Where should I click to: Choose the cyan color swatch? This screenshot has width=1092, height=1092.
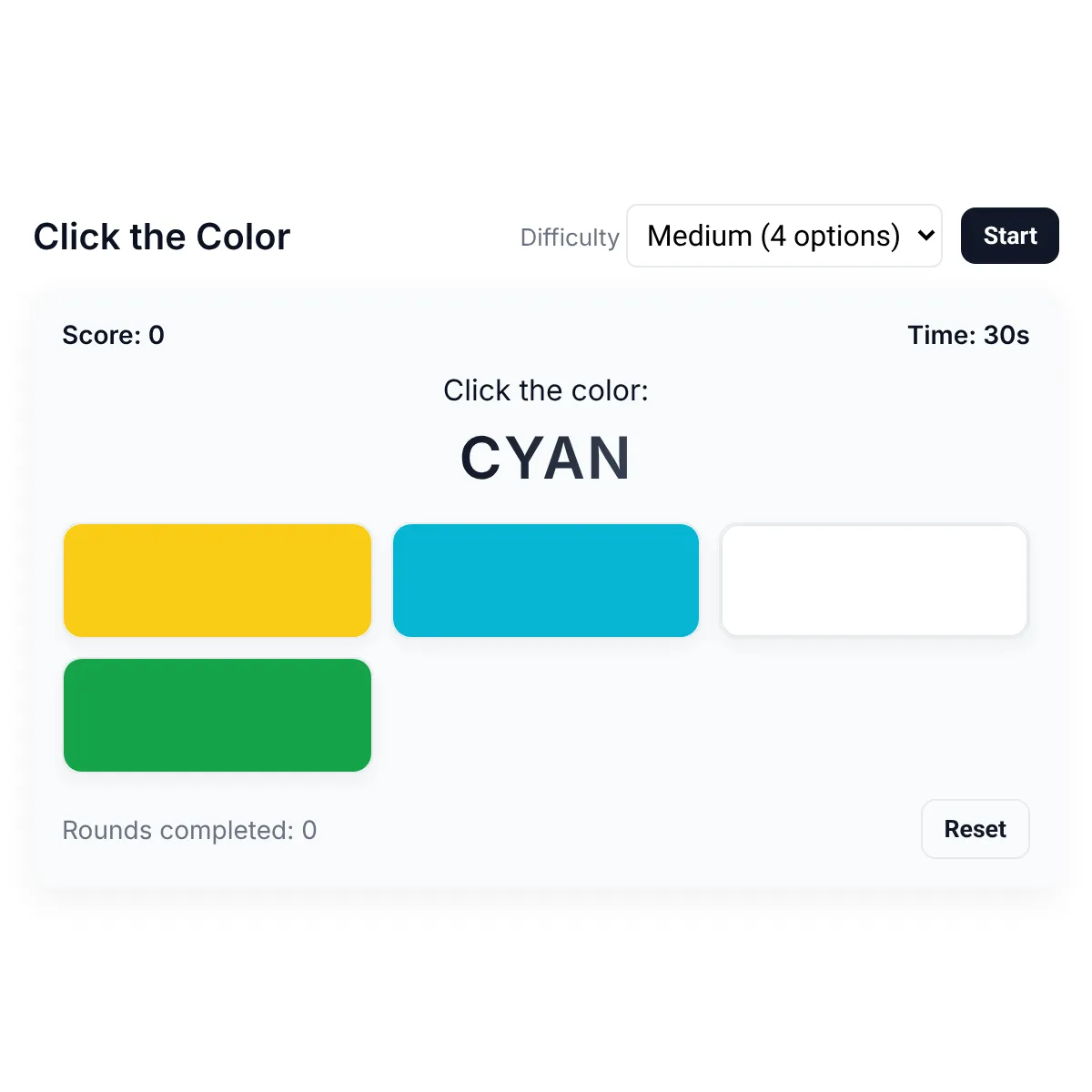tap(546, 581)
